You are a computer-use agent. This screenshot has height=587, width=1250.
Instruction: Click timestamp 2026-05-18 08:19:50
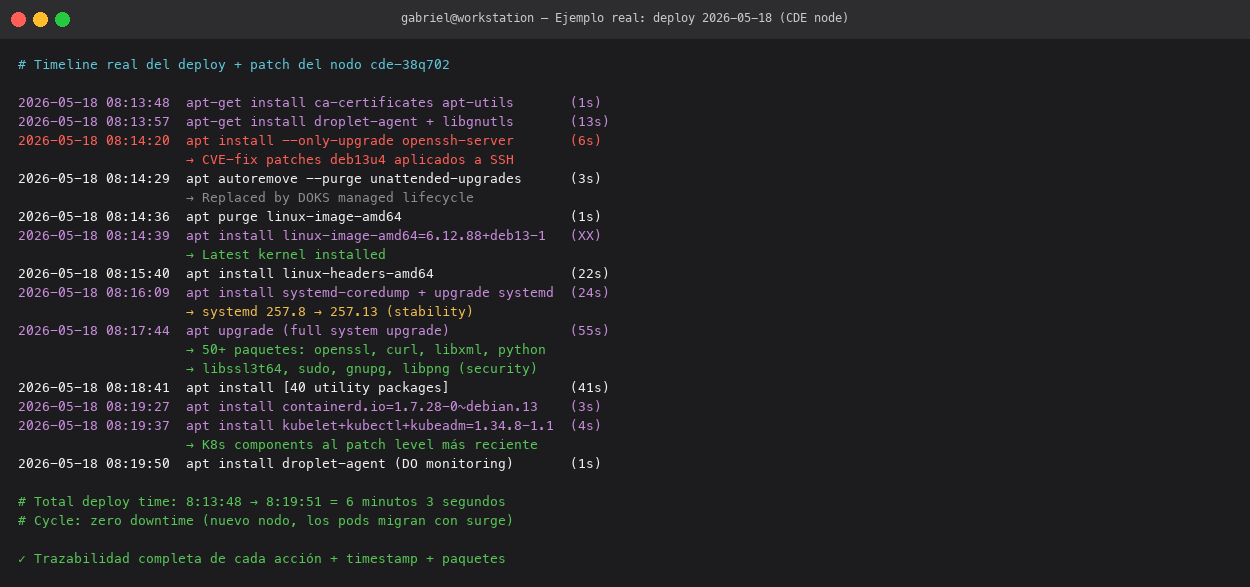[94, 464]
